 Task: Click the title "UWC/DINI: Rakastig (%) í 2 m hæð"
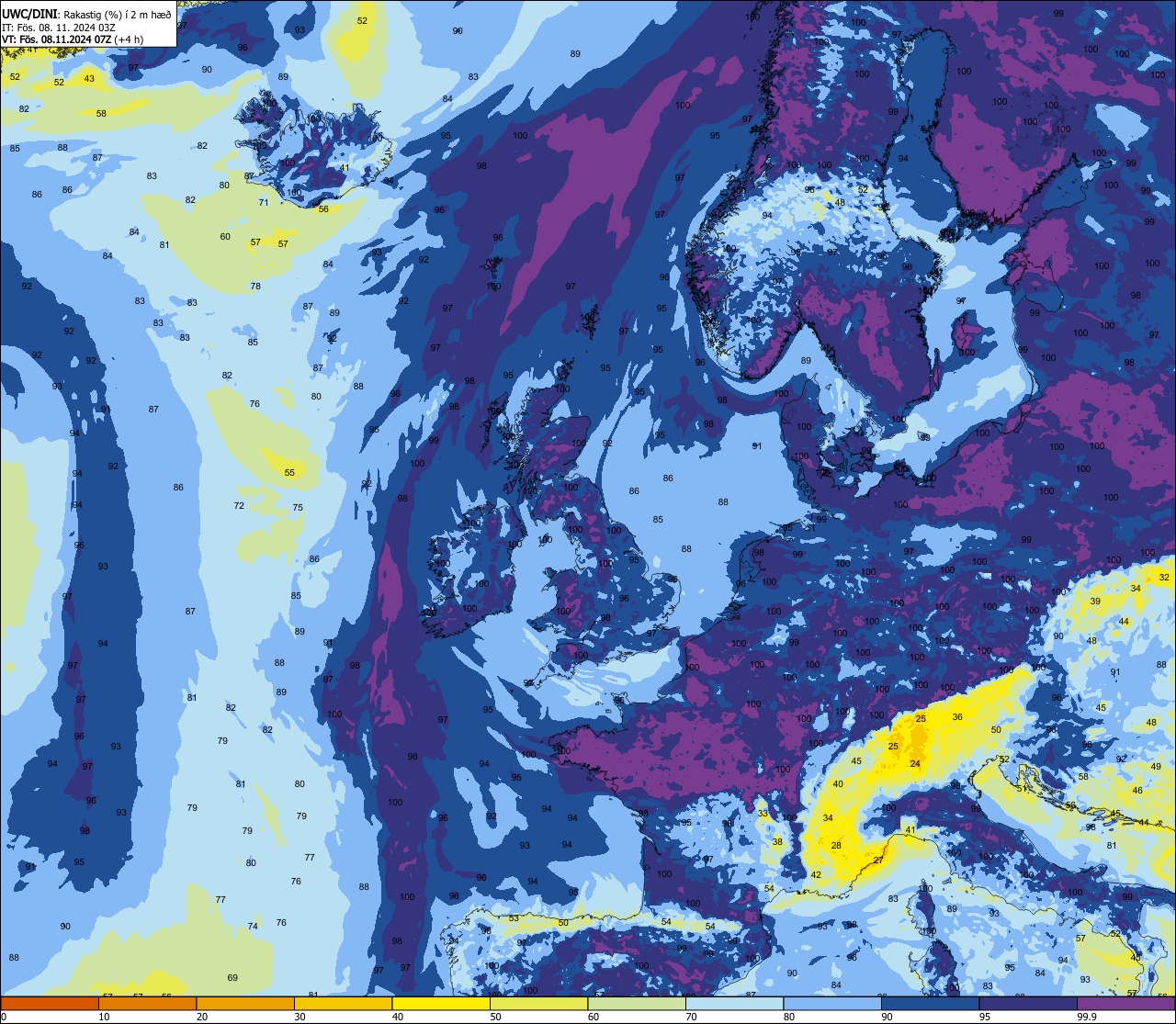click(86, 15)
